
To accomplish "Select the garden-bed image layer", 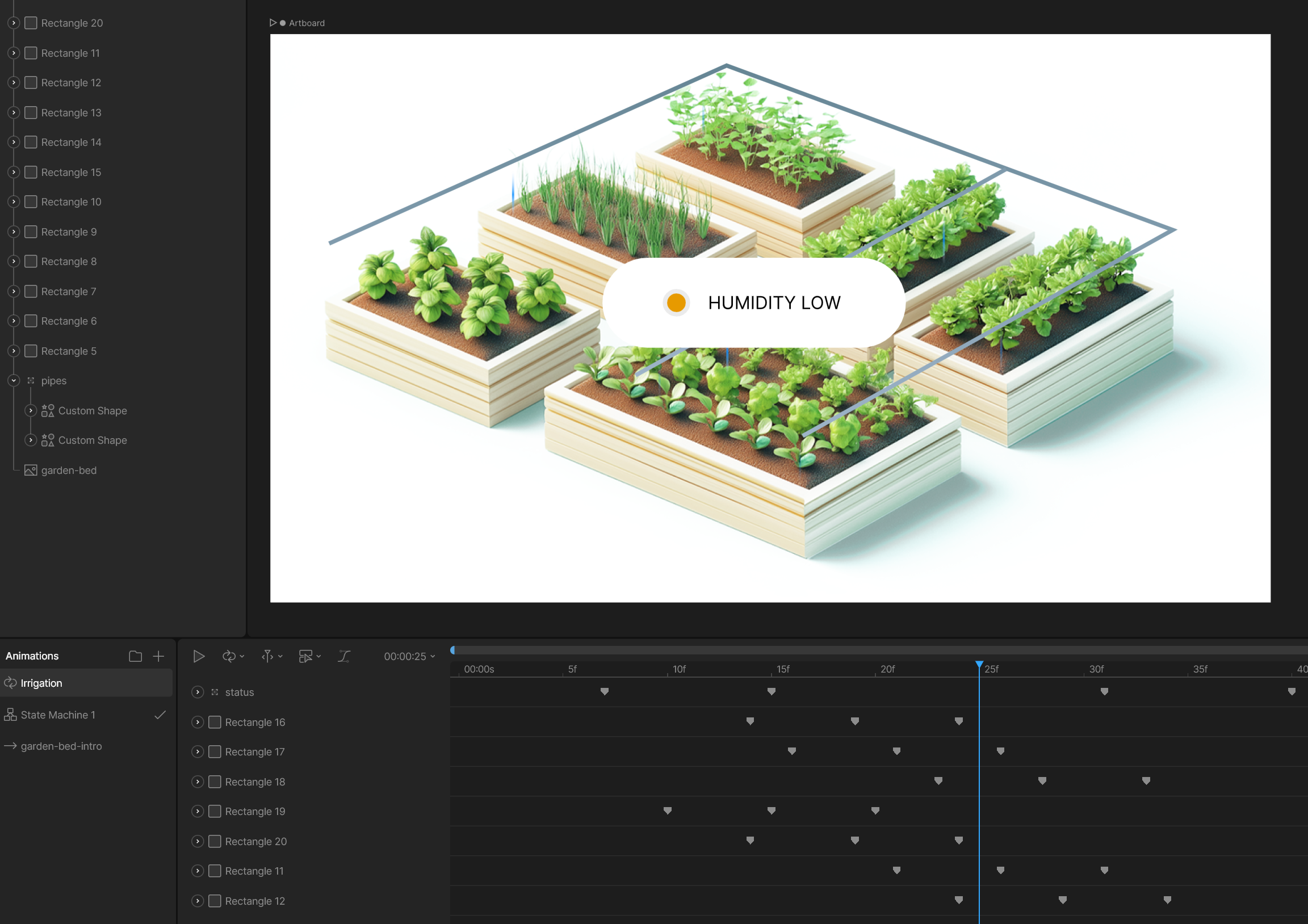I will 69,471.
